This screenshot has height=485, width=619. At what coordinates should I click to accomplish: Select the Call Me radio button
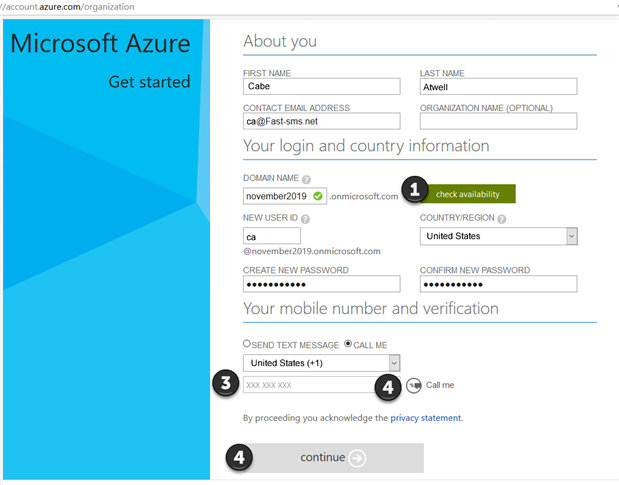[x=348, y=344]
